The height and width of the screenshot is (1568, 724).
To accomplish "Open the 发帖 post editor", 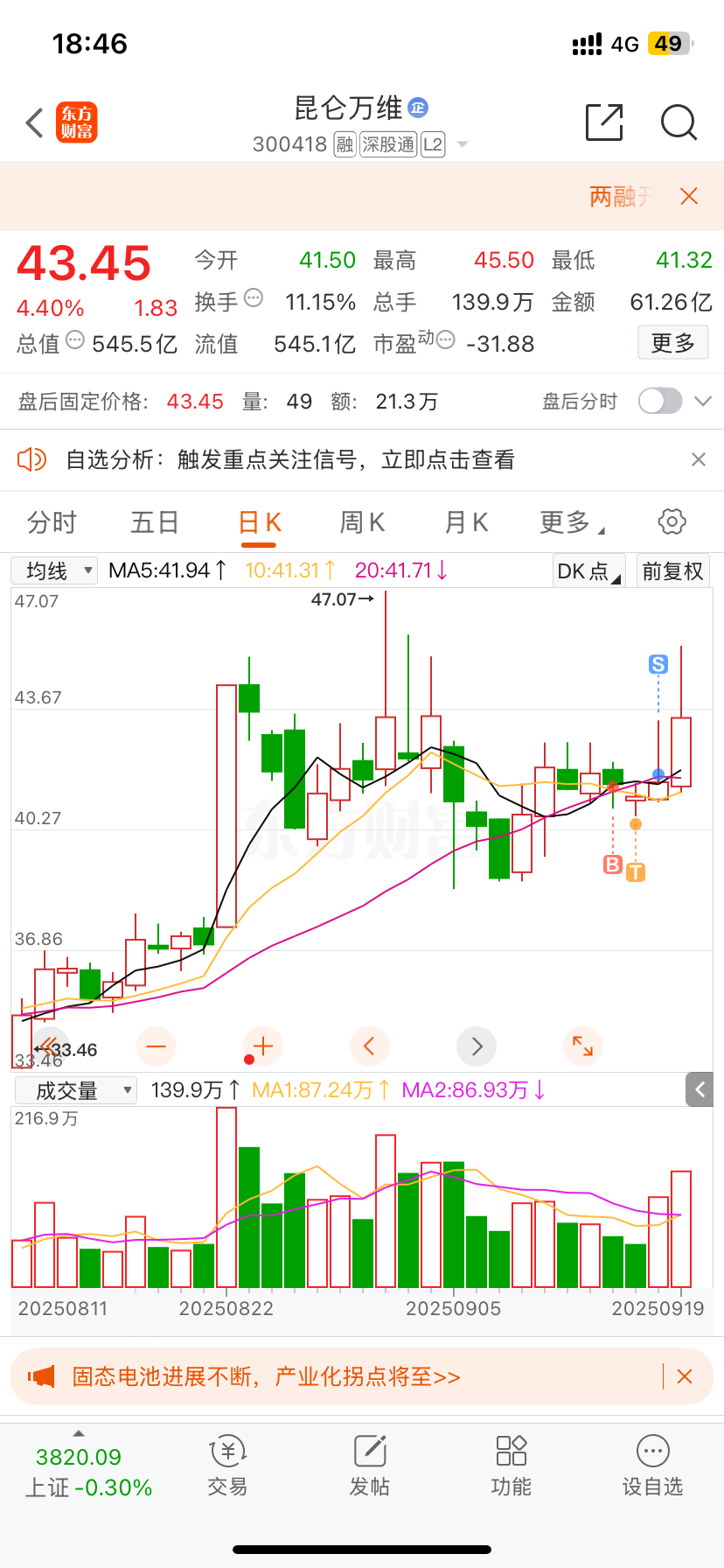I will 369,1466.
